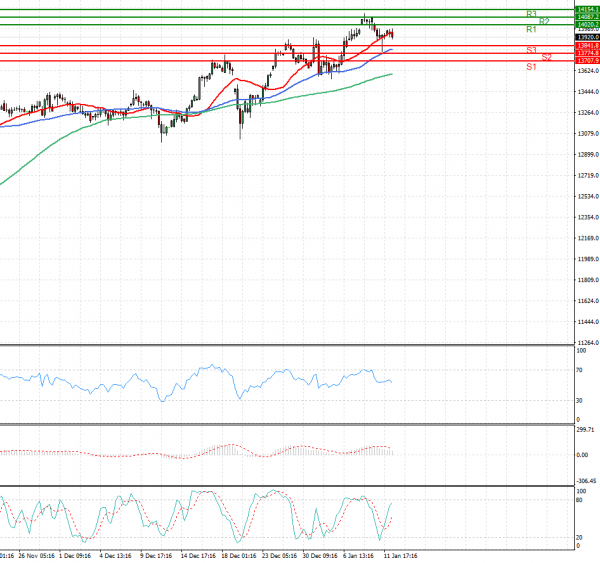The height and width of the screenshot is (563, 600).
Task: Click the 6 Jan 13:16 time label
Action: tap(359, 556)
